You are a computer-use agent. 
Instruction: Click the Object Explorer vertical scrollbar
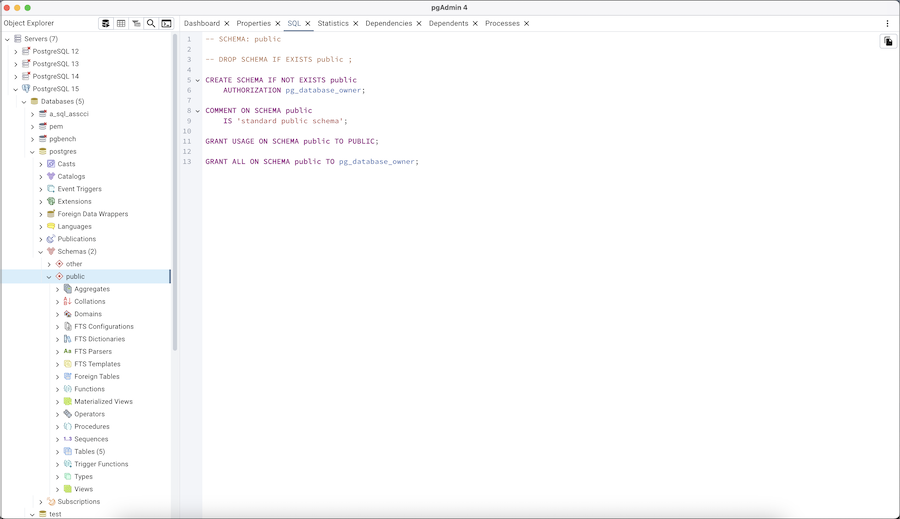click(175, 192)
